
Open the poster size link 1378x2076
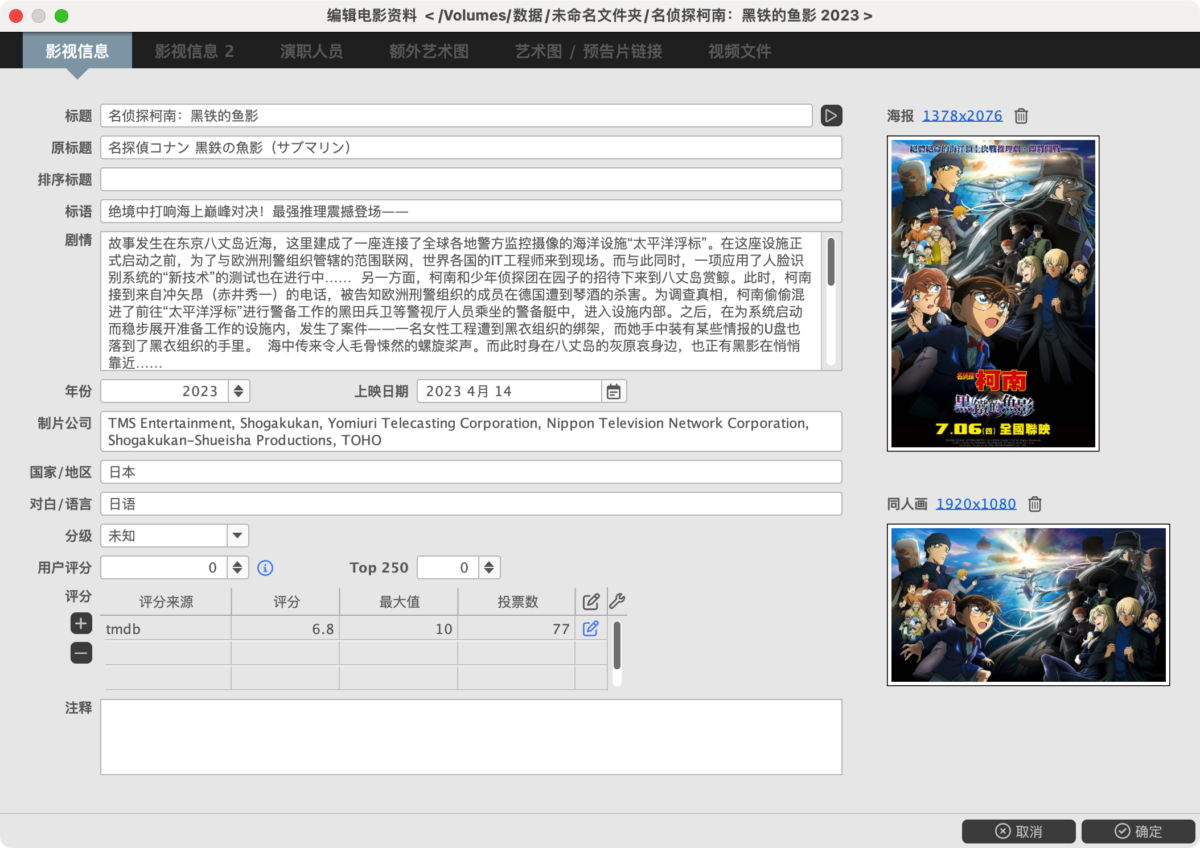[962, 116]
